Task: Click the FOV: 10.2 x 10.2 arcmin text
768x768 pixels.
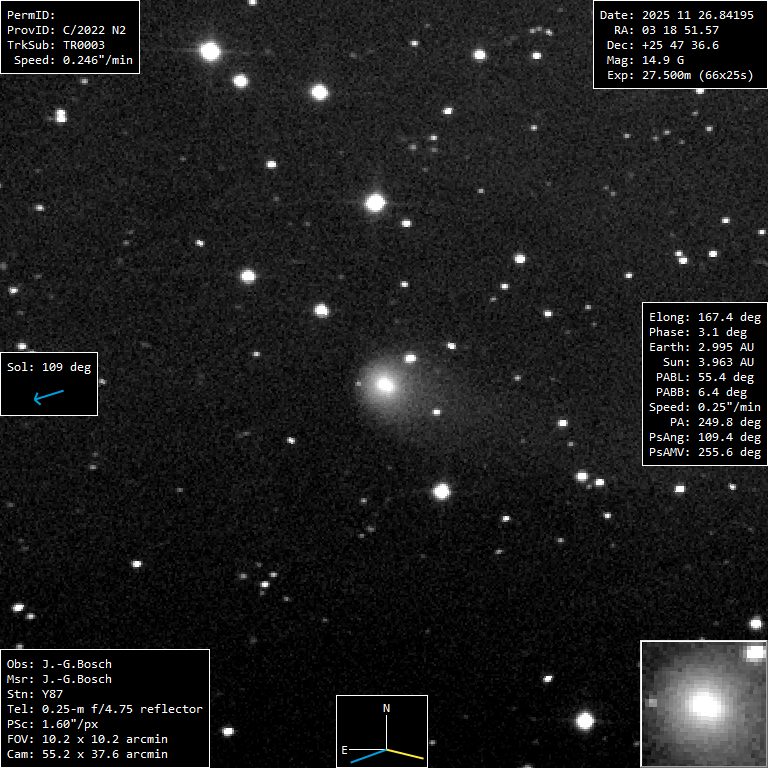Action: tap(87, 739)
